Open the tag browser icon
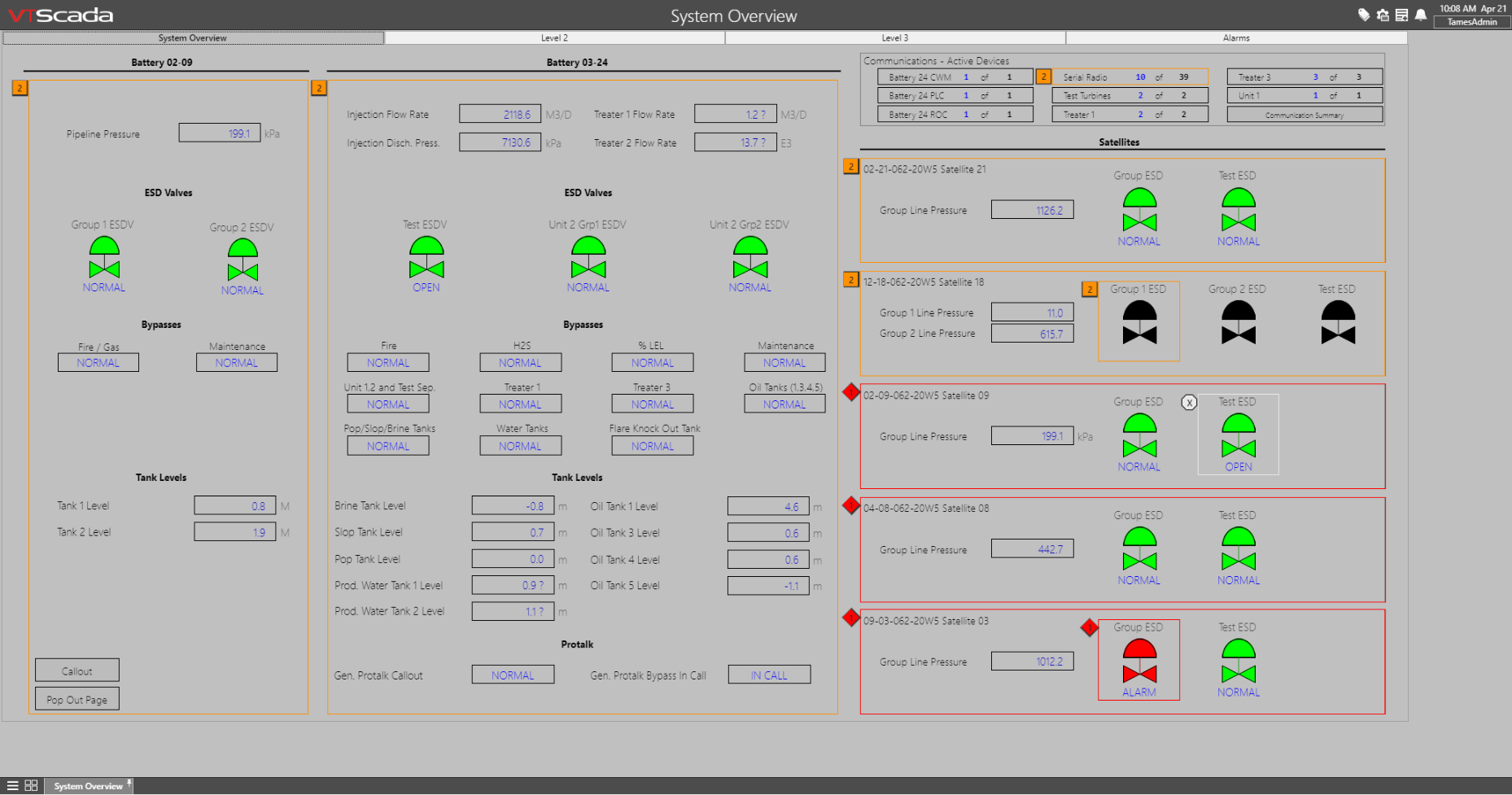Screen dimensions: 1512x795 tap(1364, 15)
